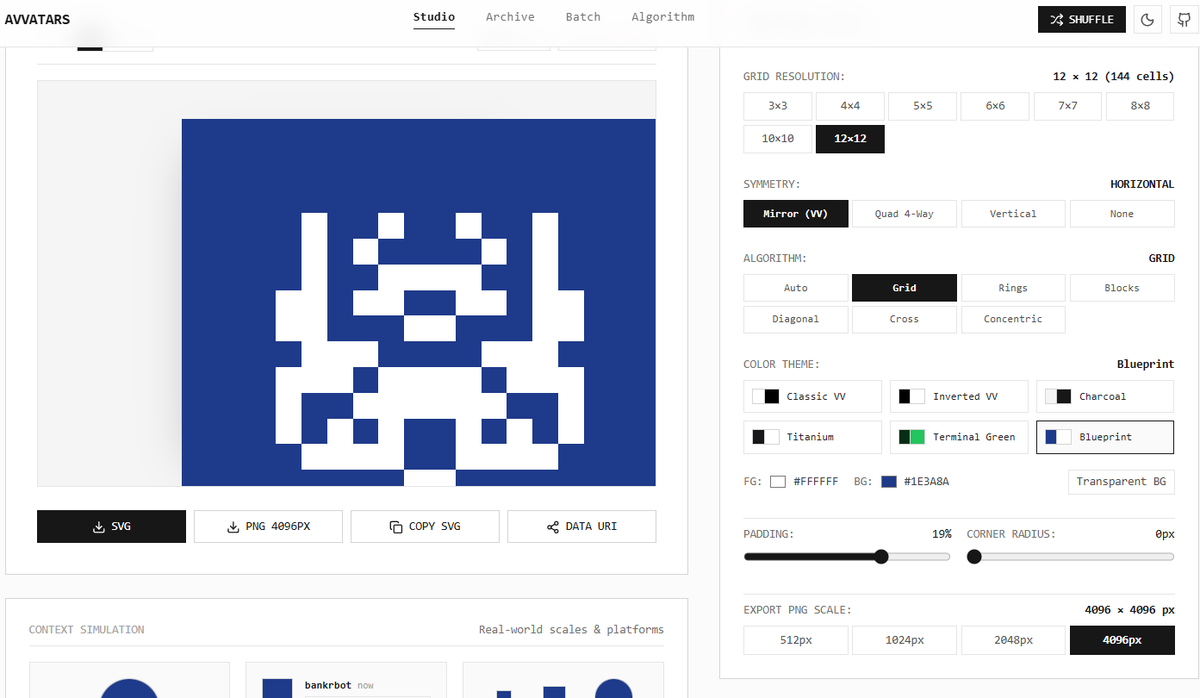Set grid resolution to 3×3
The height and width of the screenshot is (698, 1200).
778,106
